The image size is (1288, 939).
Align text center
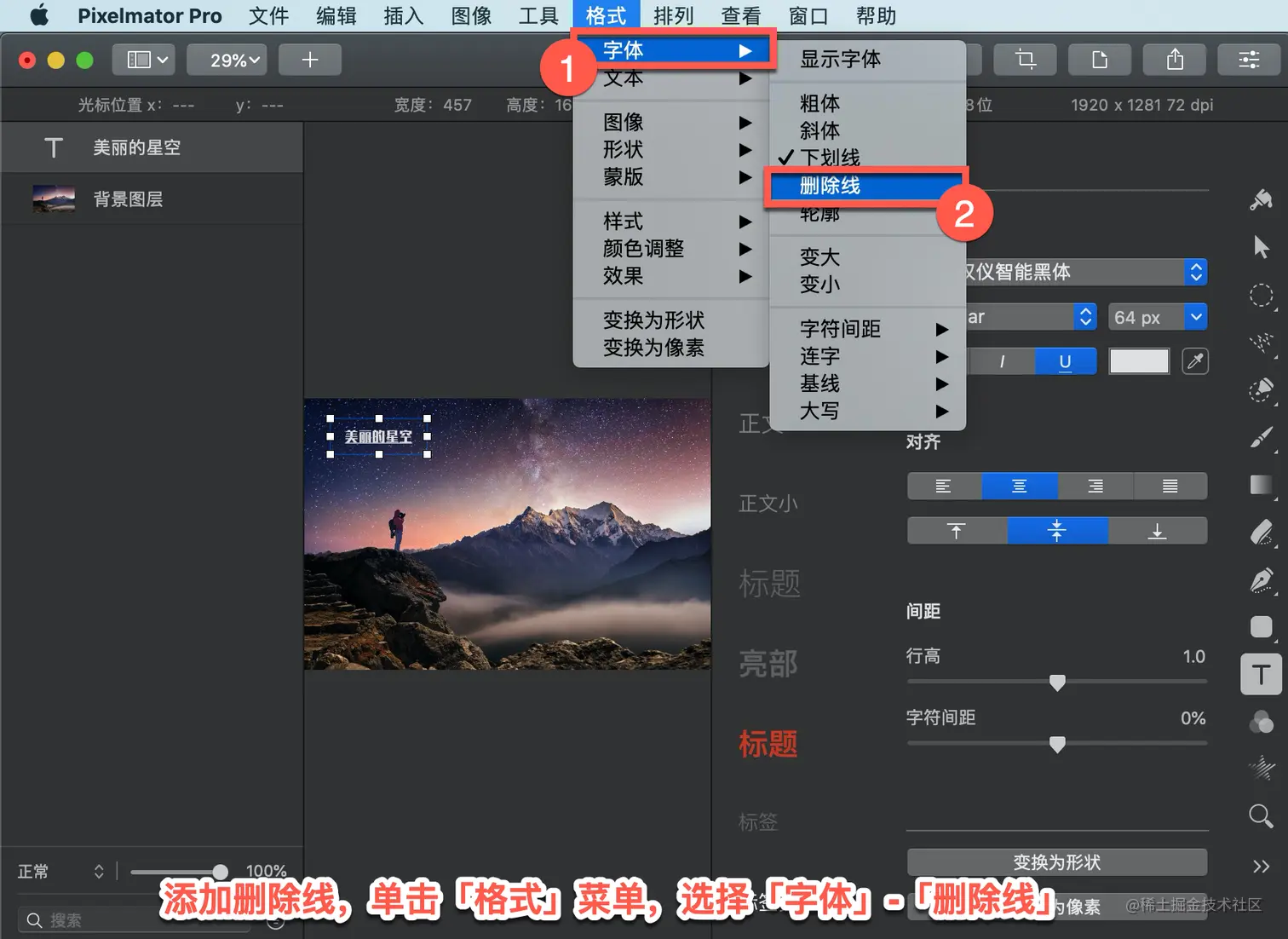coord(1019,486)
